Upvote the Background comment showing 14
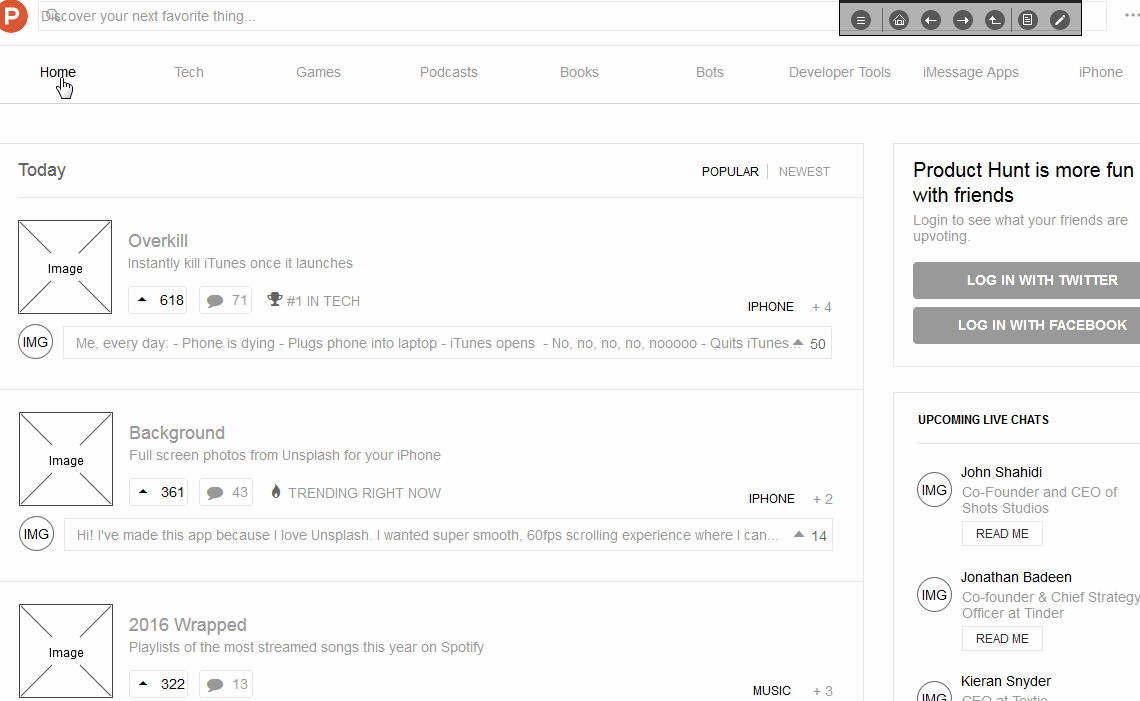The height and width of the screenshot is (701, 1140). 810,535
